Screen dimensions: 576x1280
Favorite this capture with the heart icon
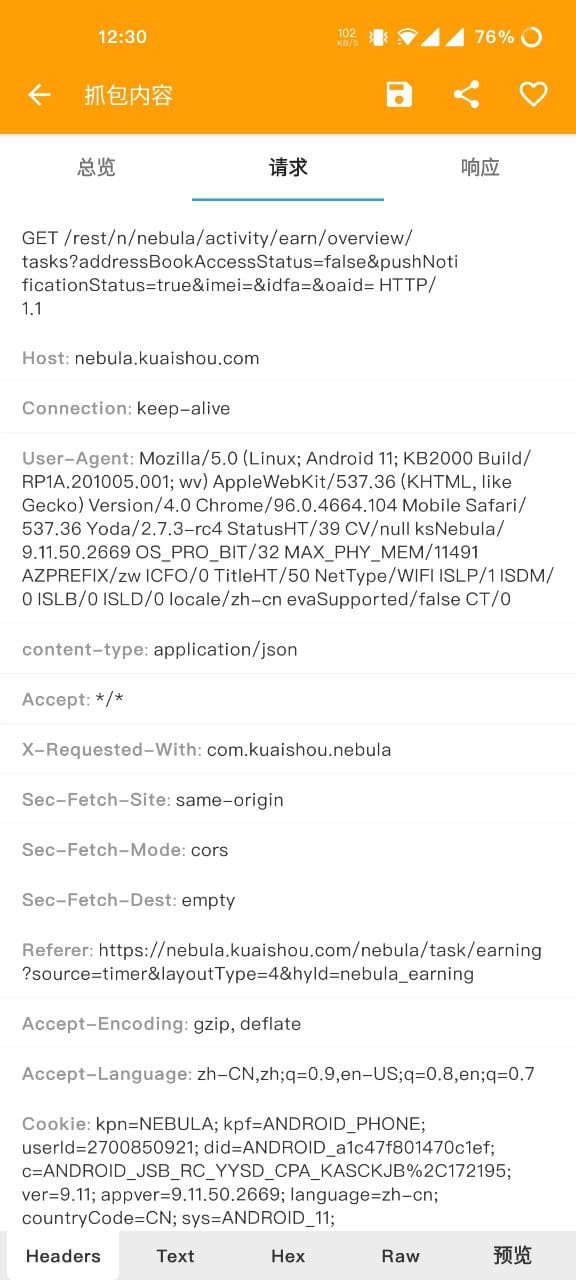coord(533,95)
